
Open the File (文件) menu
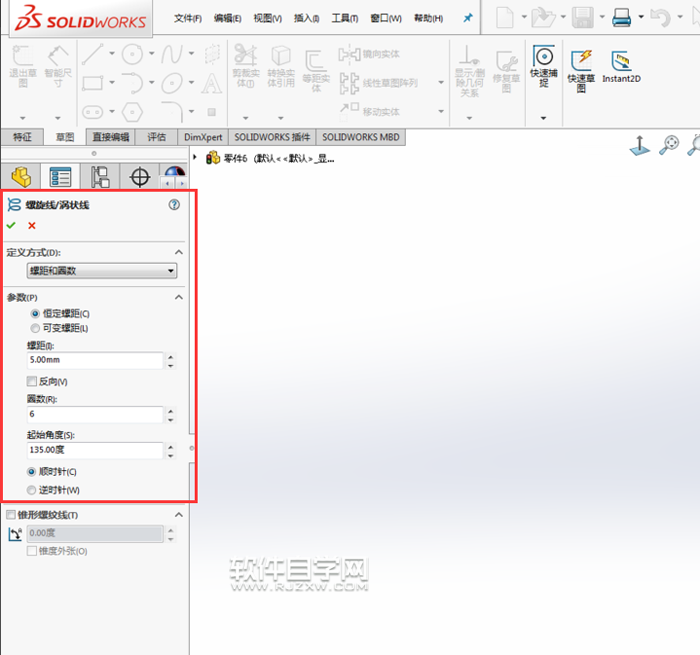[188, 18]
